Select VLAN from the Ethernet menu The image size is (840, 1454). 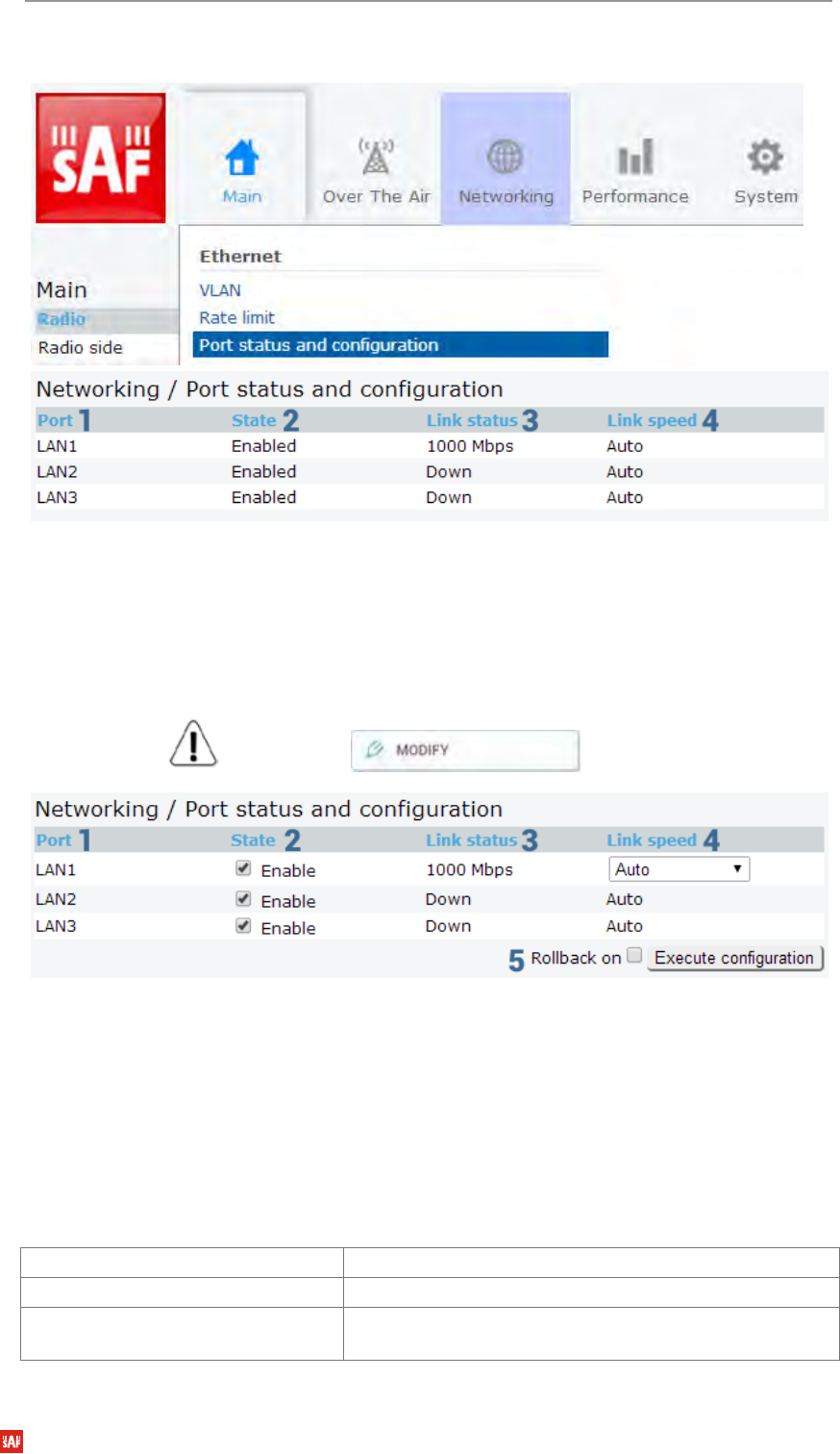point(220,290)
